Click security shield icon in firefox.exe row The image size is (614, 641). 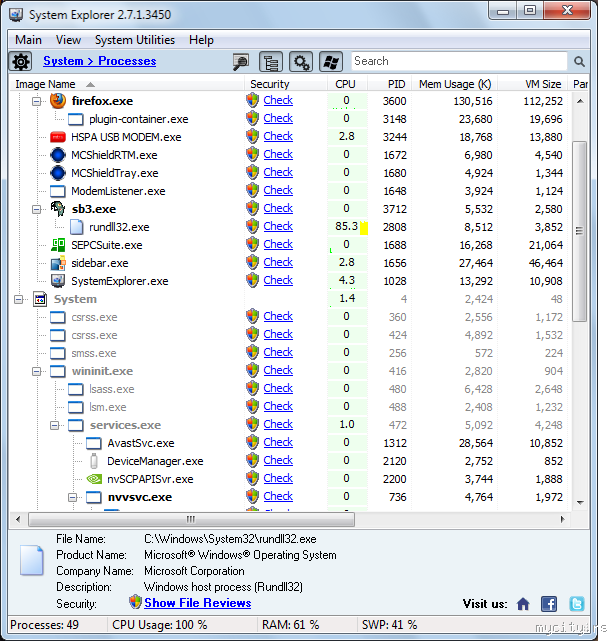[x=253, y=100]
